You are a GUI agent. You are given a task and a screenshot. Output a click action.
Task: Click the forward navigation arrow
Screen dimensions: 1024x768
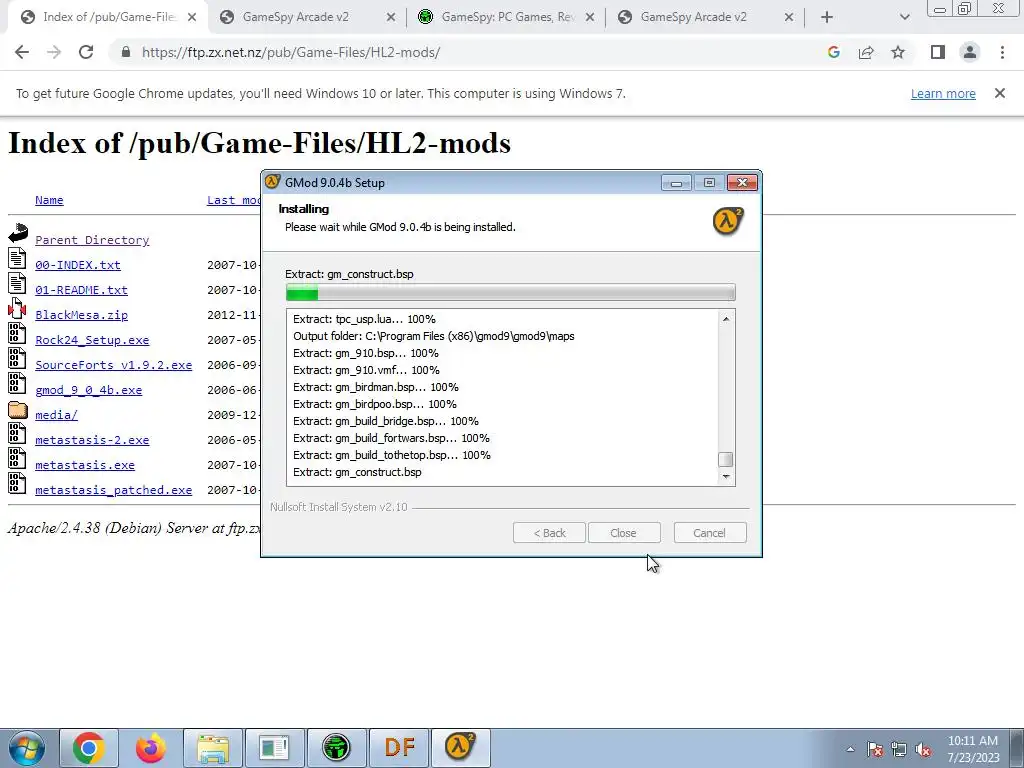pos(54,52)
